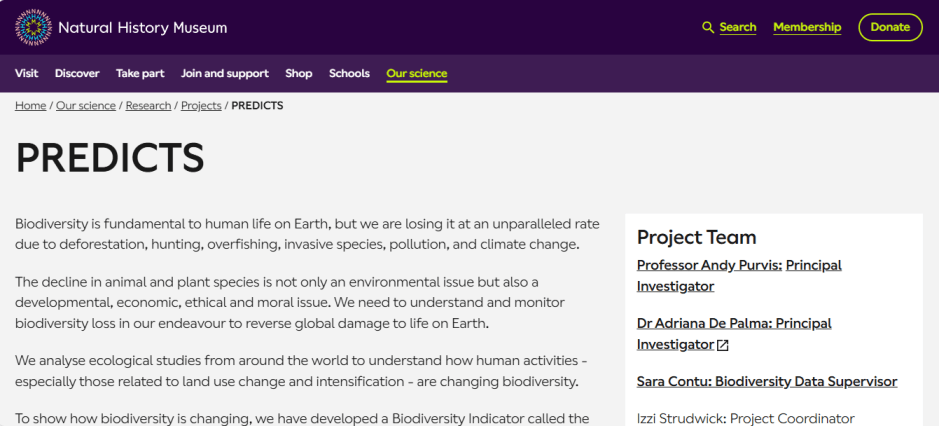Screen dimensions: 939x426
Task: Click the search magnifying glass icon
Action: click(708, 27)
